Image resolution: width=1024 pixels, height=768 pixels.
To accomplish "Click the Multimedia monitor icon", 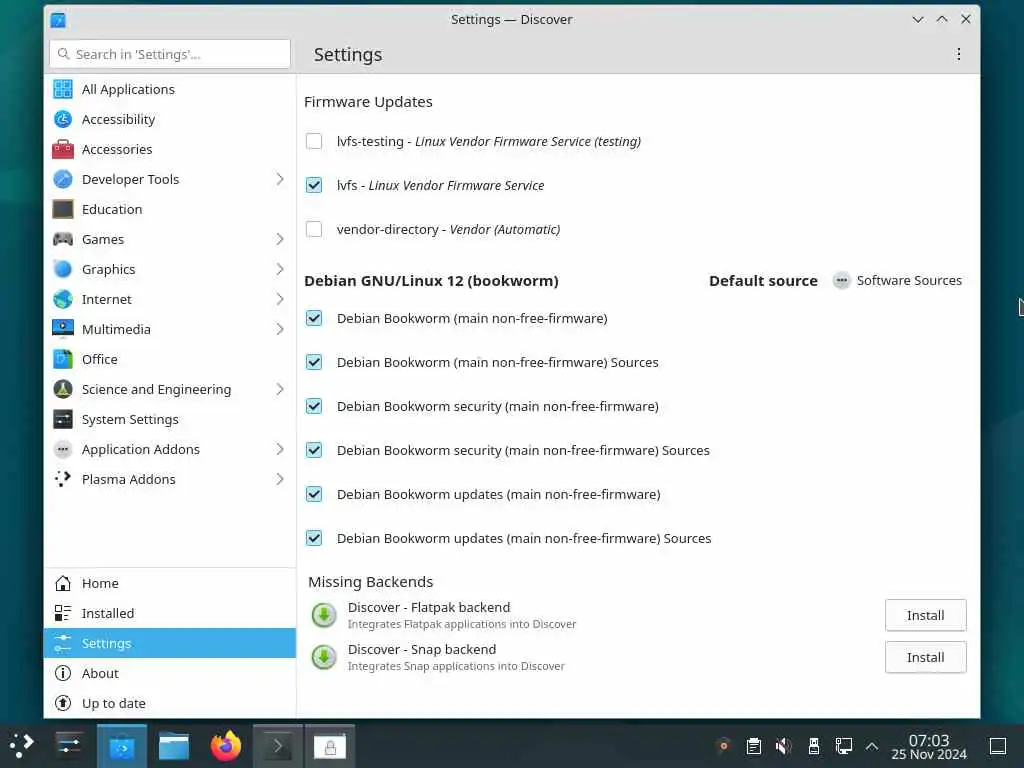I will (63, 329).
